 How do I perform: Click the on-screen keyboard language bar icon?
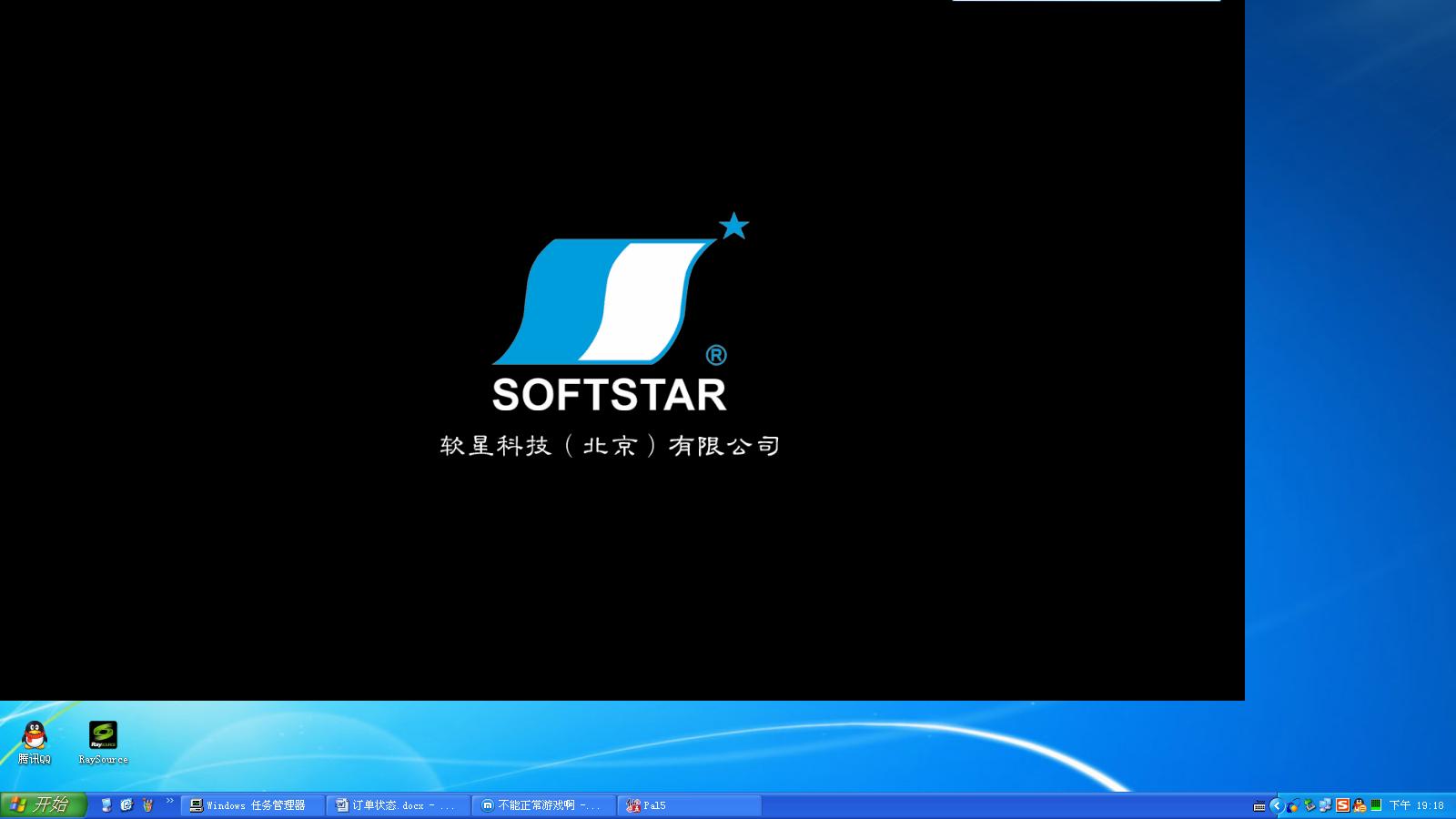[x=1259, y=806]
